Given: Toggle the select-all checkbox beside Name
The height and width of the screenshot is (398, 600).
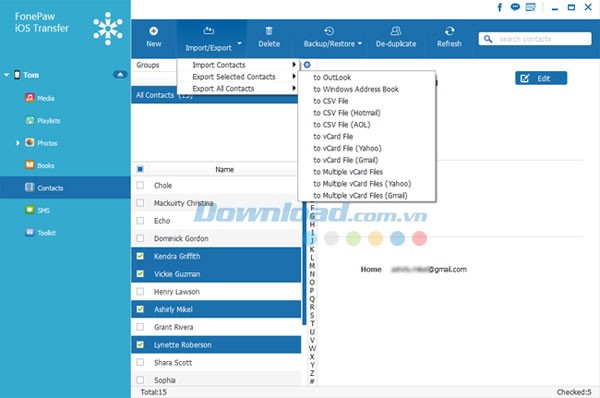Looking at the screenshot, I should tap(140, 169).
